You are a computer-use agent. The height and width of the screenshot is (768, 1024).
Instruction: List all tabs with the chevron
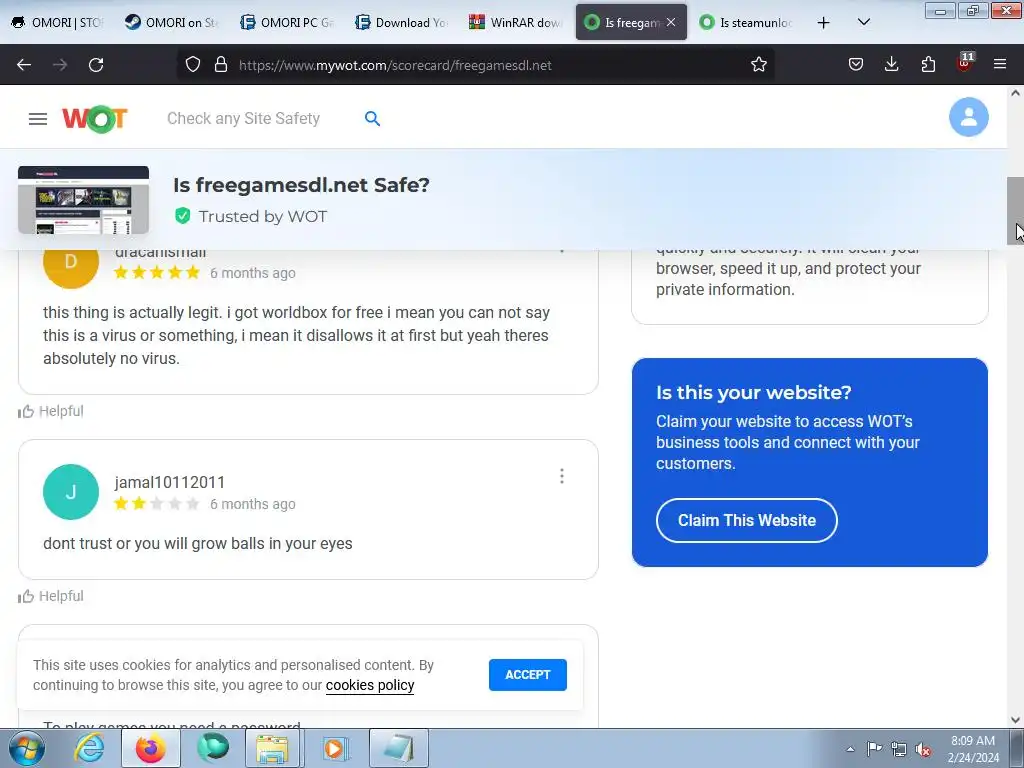(x=863, y=23)
